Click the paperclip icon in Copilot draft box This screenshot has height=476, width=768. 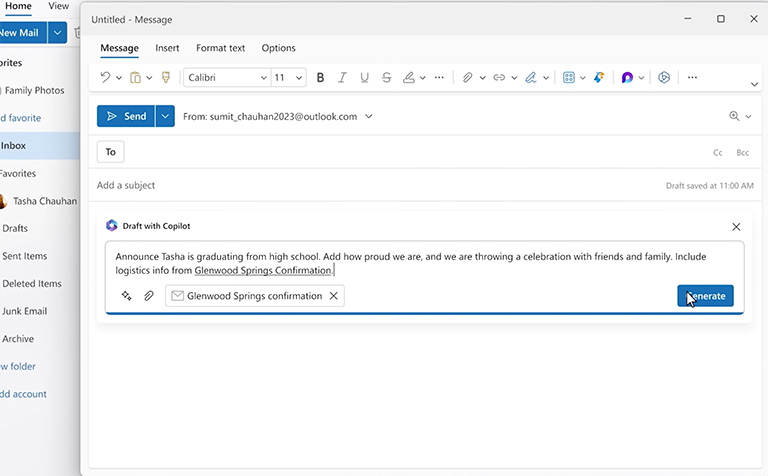tap(149, 296)
